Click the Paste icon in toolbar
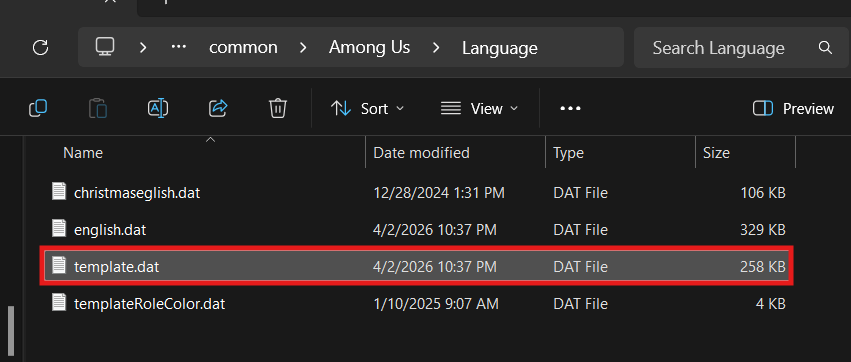The width and height of the screenshot is (851, 362). click(98, 109)
